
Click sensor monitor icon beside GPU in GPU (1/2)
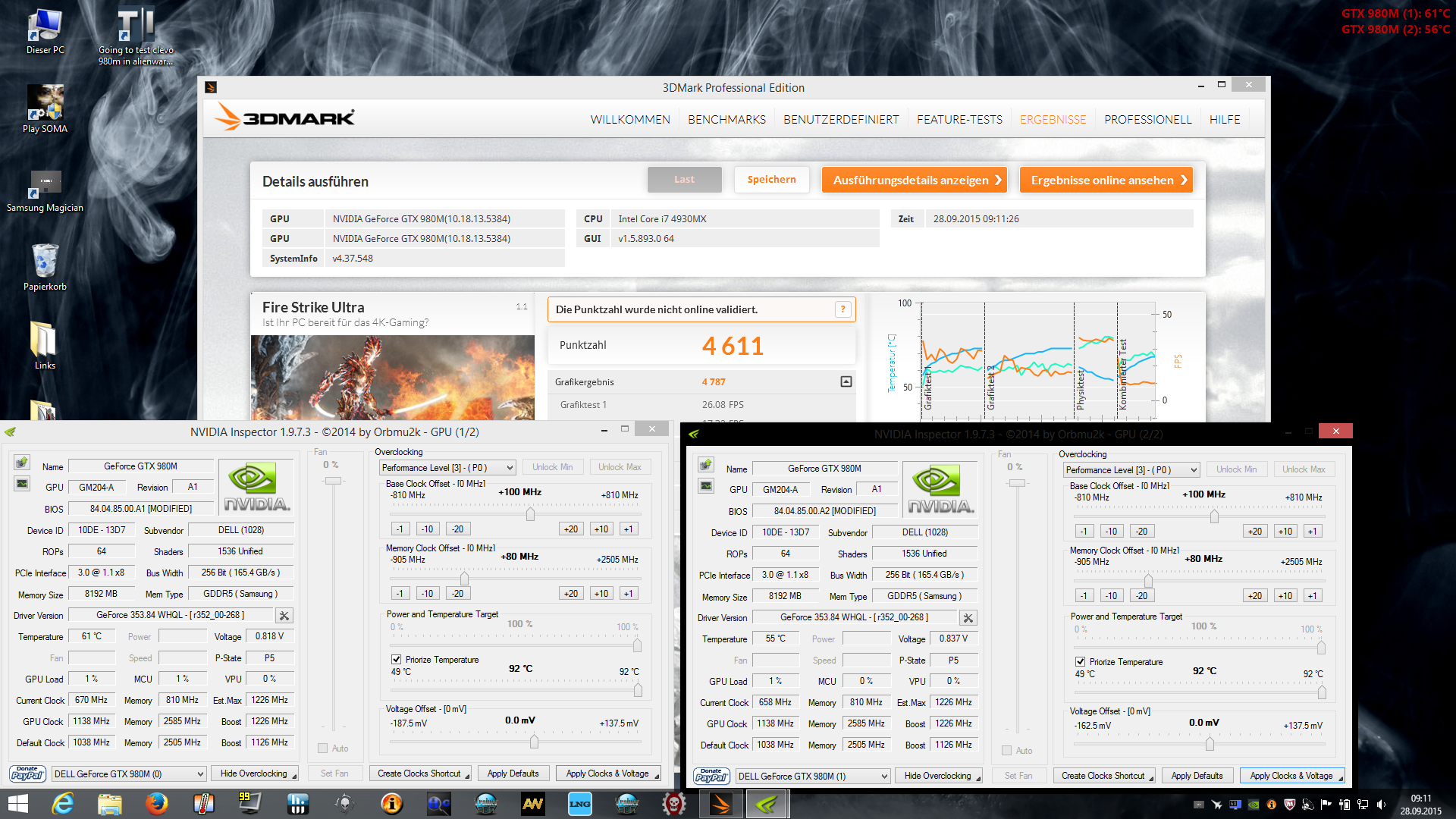[22, 484]
